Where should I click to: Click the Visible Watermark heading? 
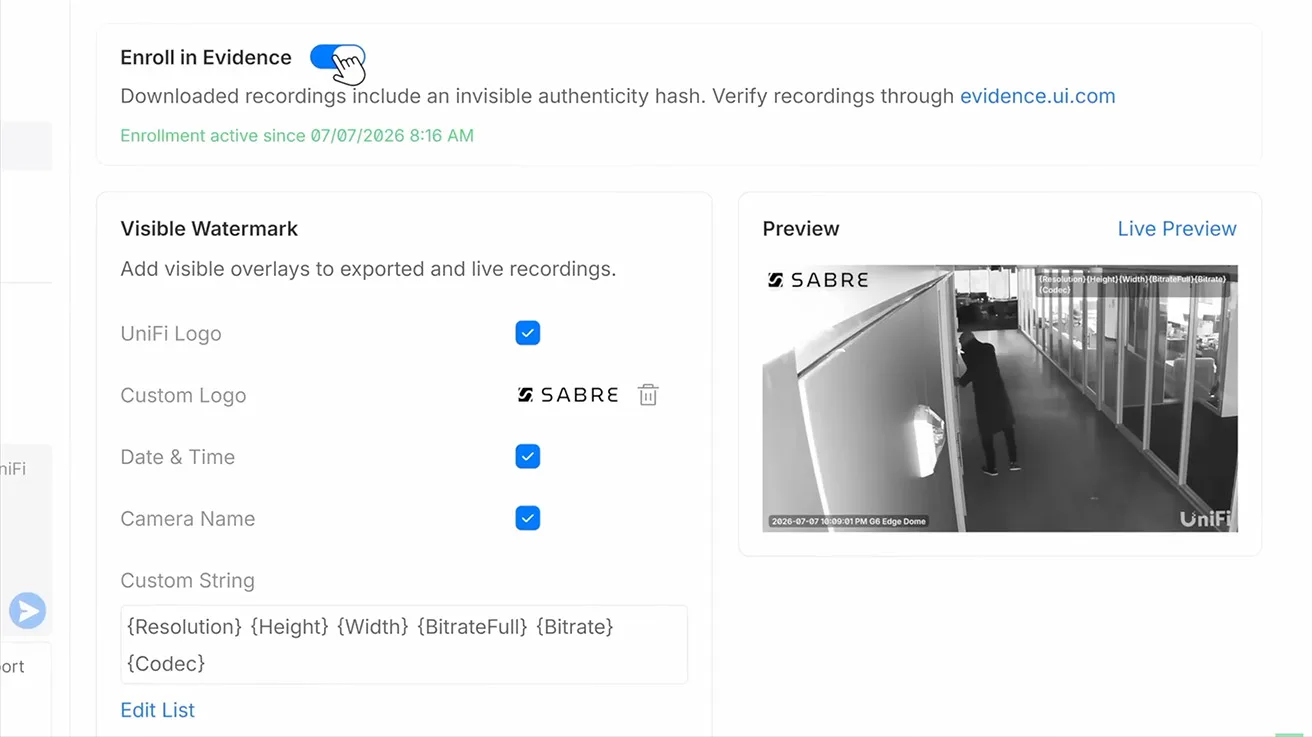pyautogui.click(x=209, y=229)
